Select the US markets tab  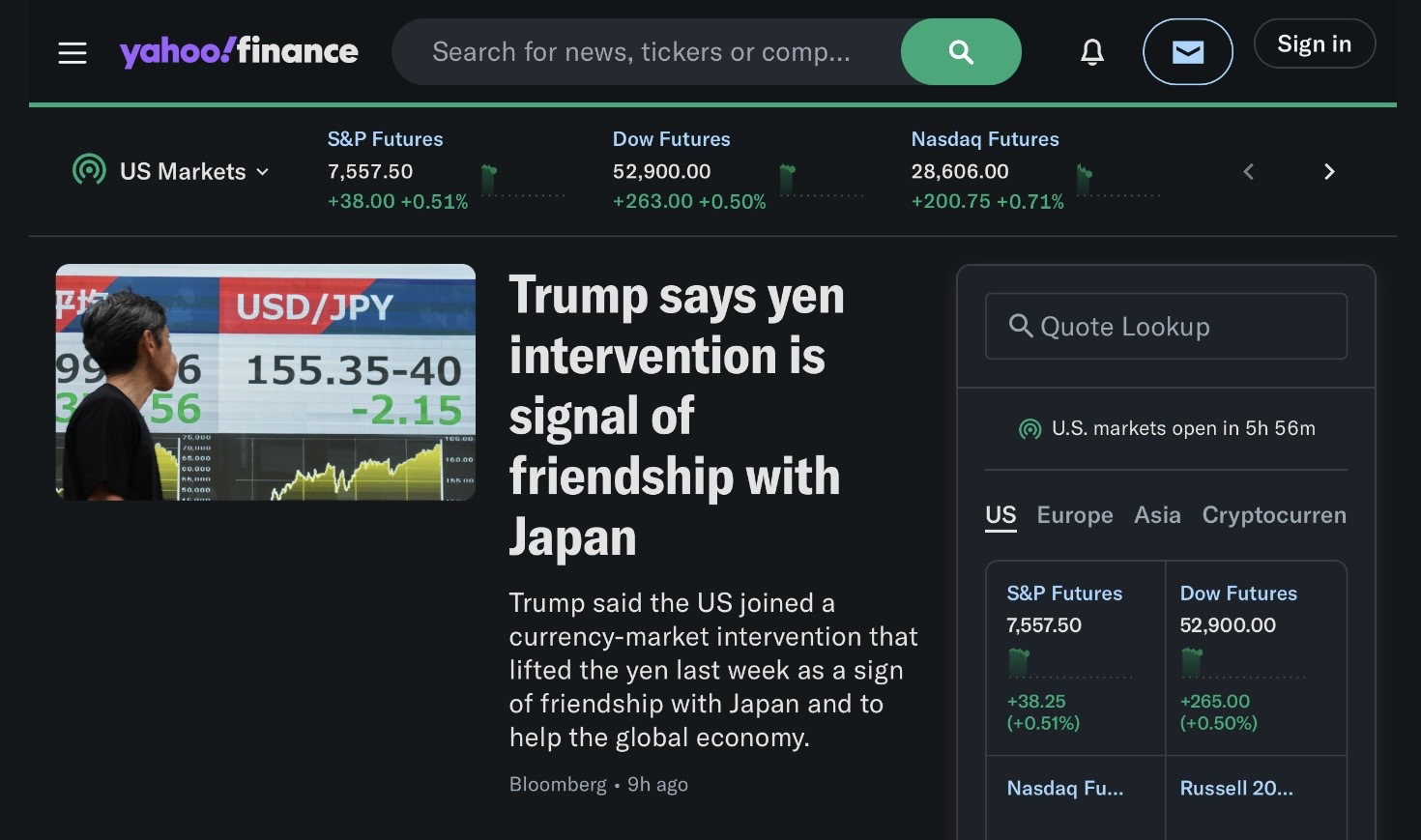1000,515
